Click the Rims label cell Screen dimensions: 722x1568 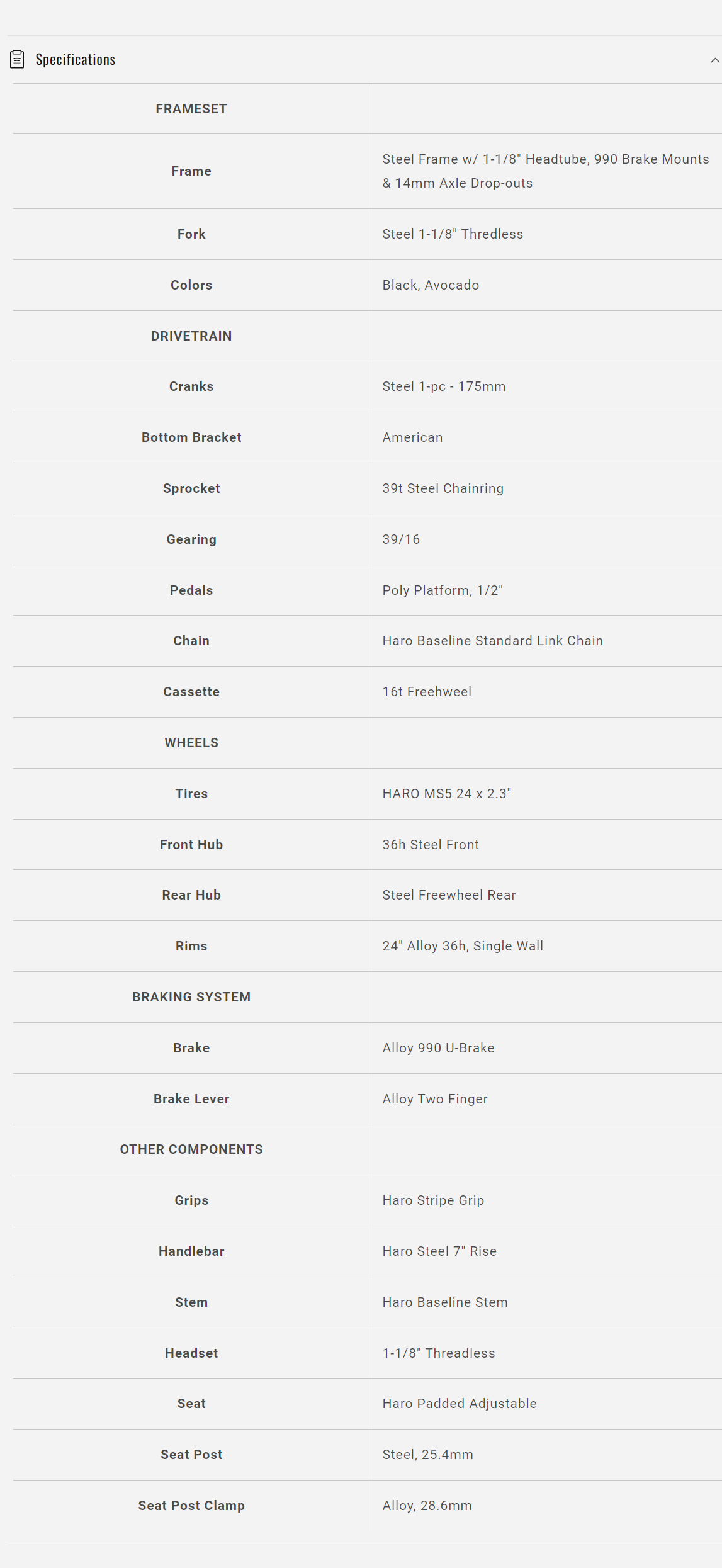coord(191,946)
